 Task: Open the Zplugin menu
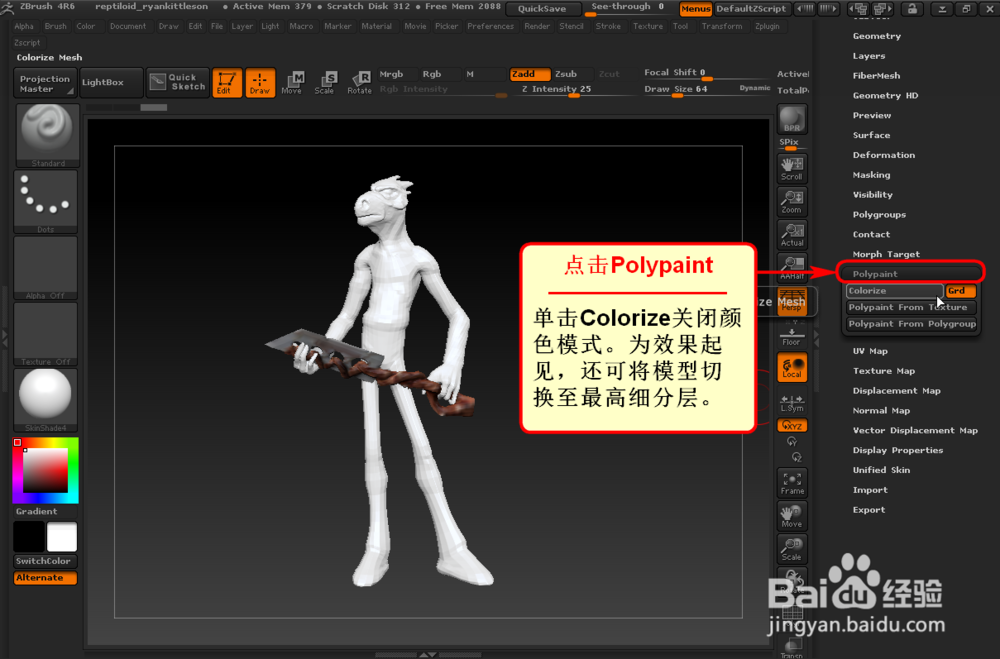tap(767, 26)
